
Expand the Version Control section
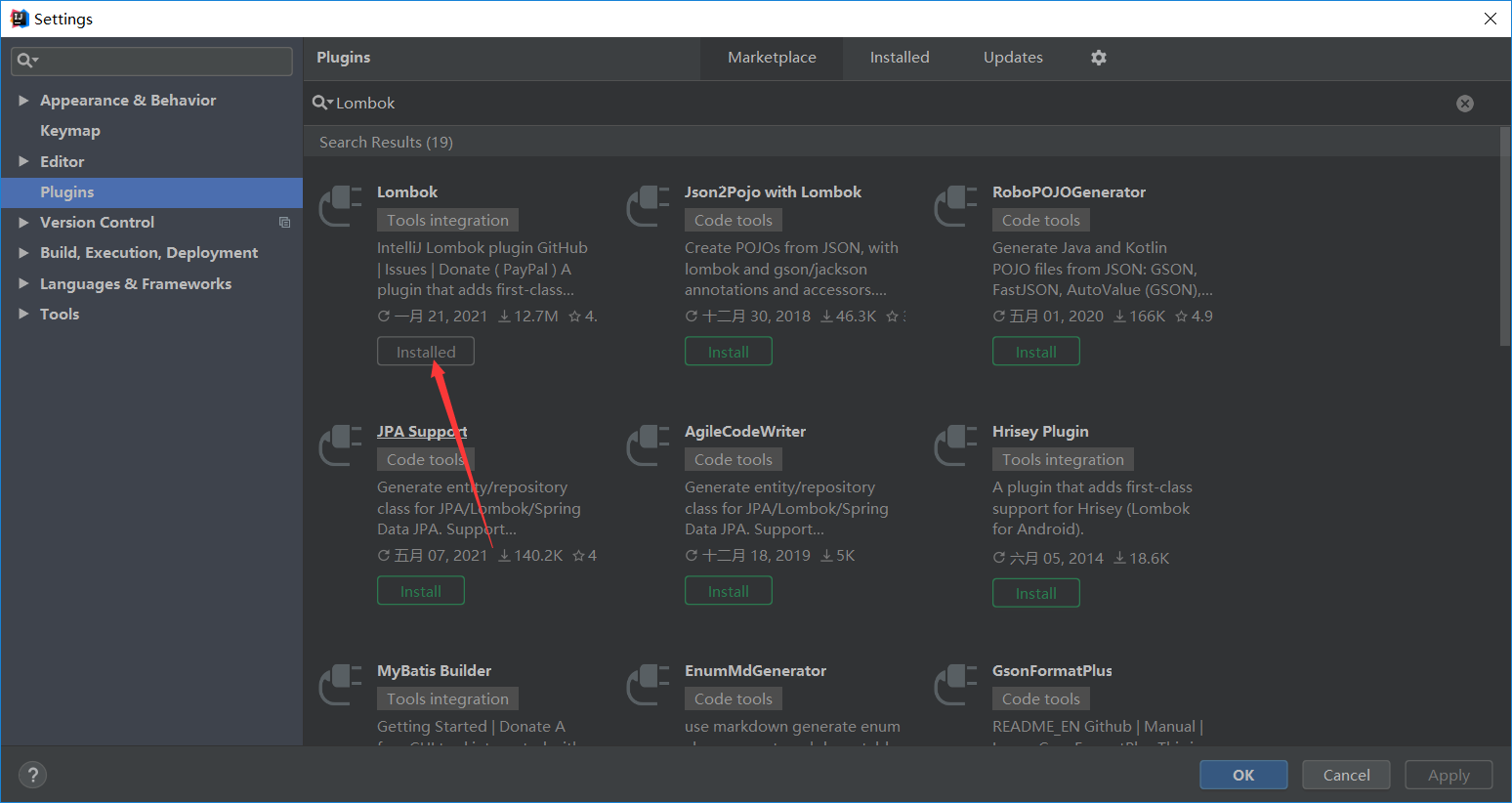pos(23,223)
